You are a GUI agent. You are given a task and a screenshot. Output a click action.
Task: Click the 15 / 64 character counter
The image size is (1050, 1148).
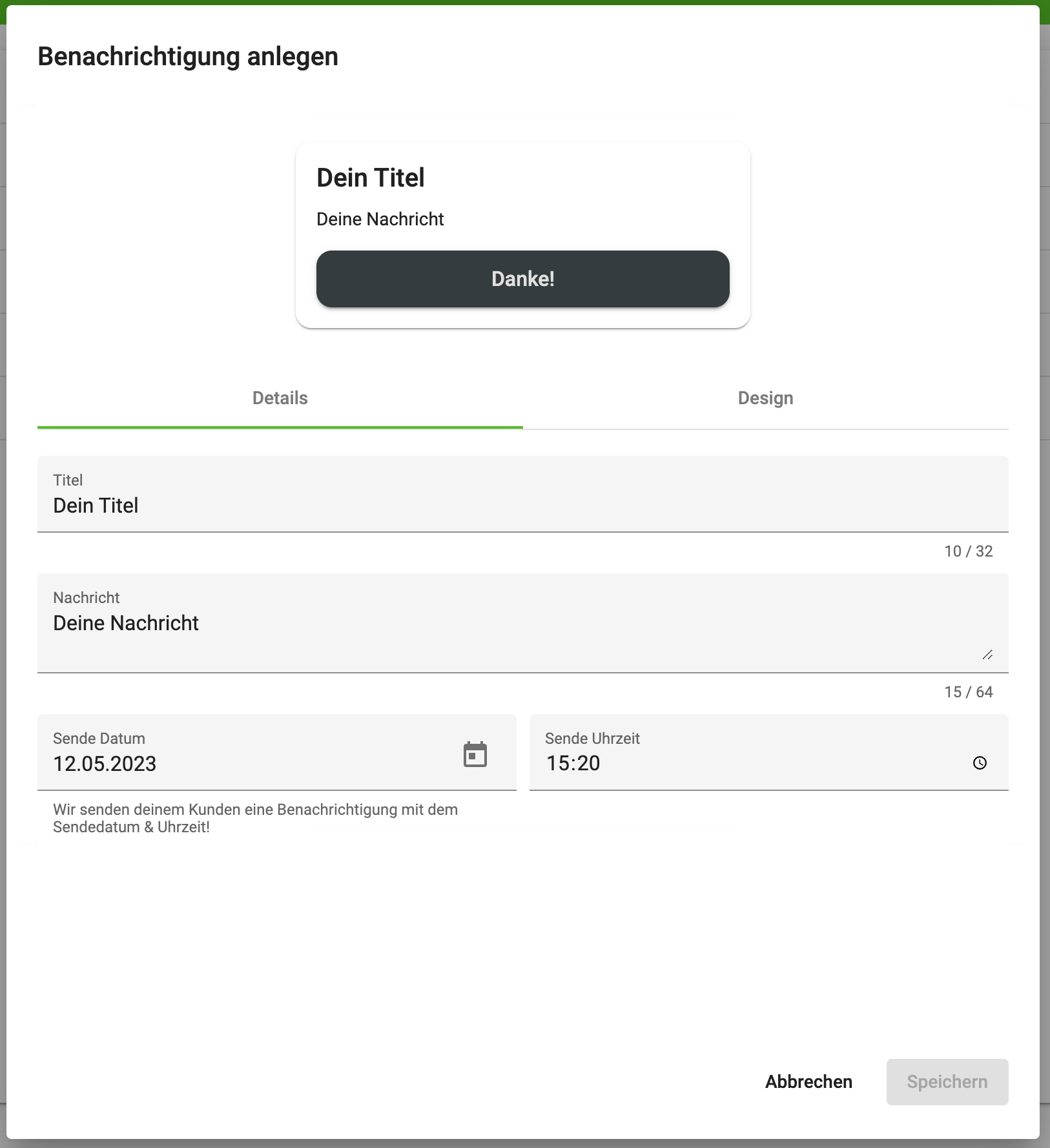(968, 692)
